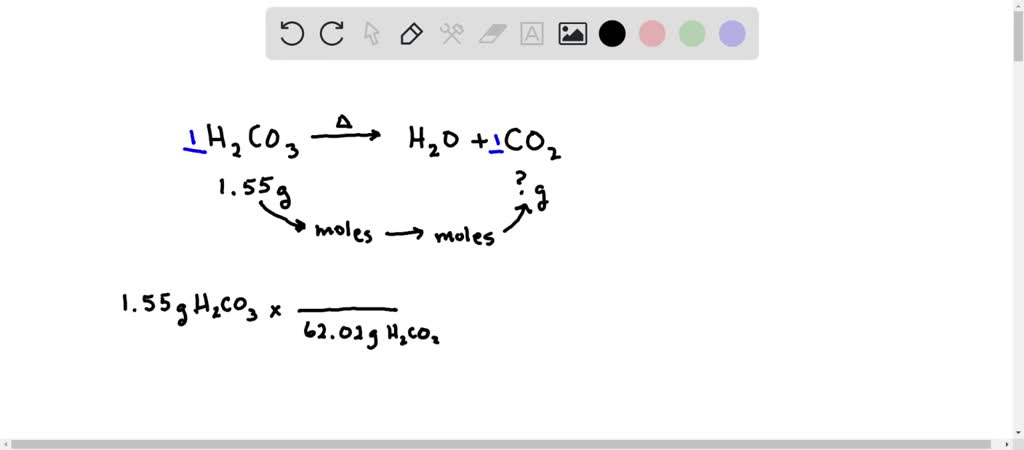Click the second 'moles' word
1024x450 pixels.
coord(464,235)
